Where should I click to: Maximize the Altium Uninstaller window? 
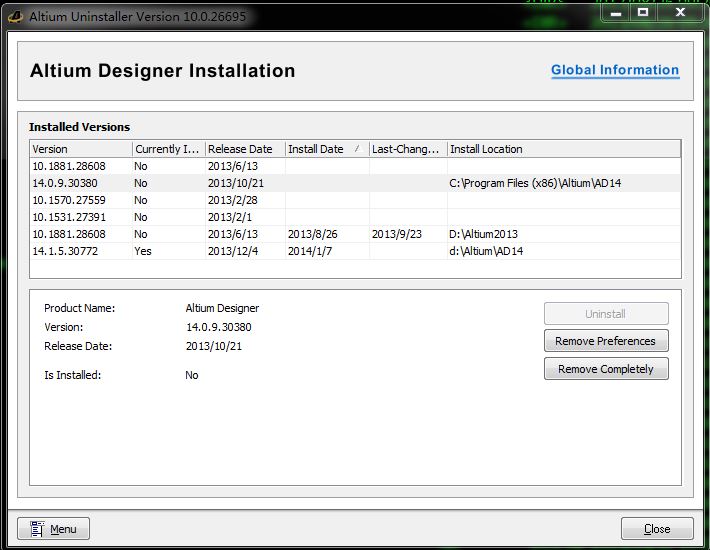(x=643, y=13)
